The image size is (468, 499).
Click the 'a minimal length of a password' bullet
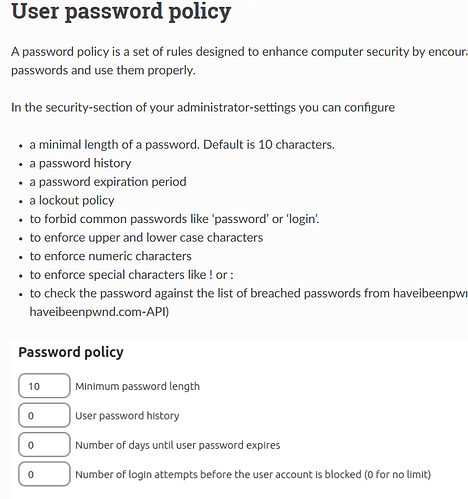click(182, 145)
